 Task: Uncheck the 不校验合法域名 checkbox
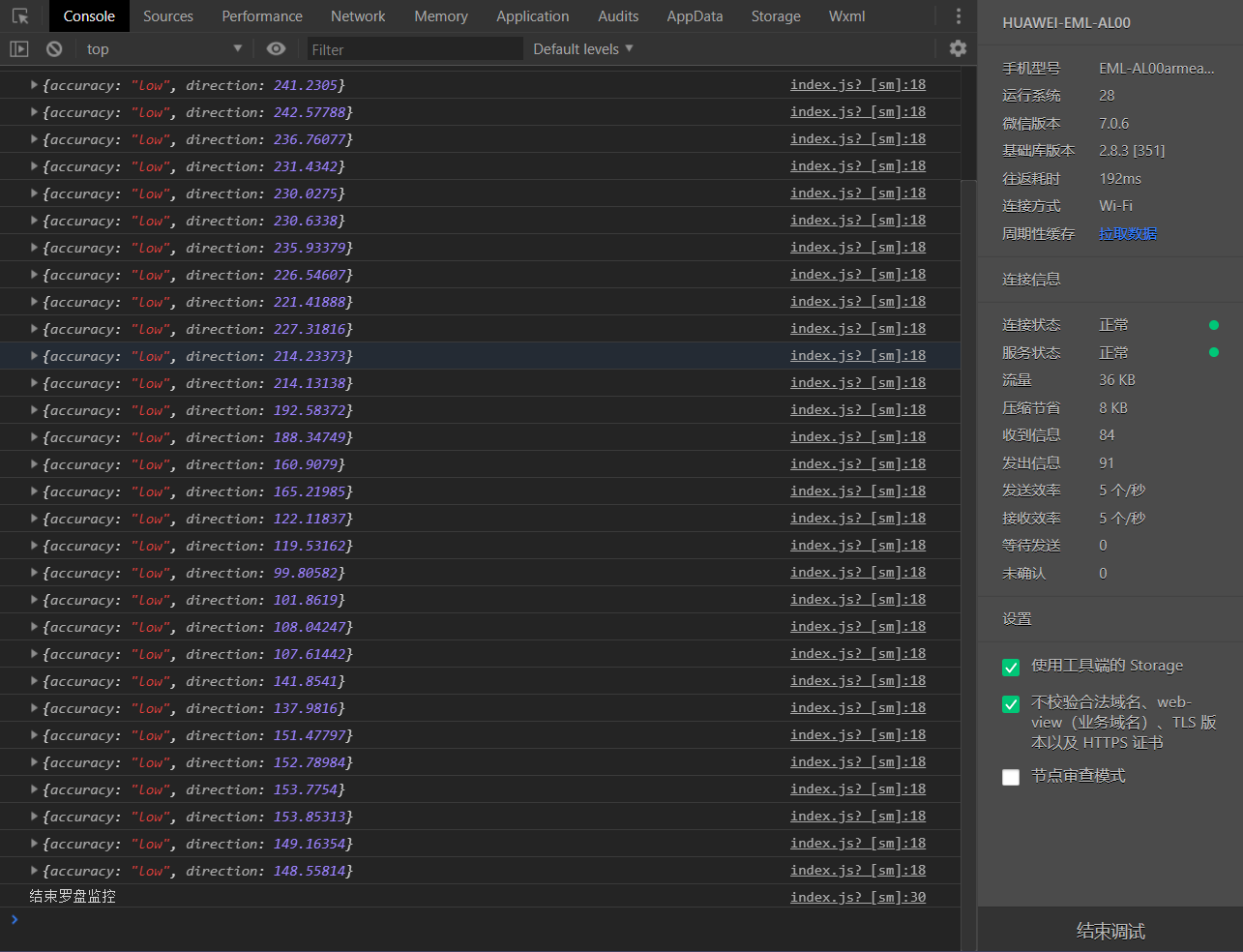coord(1011,703)
